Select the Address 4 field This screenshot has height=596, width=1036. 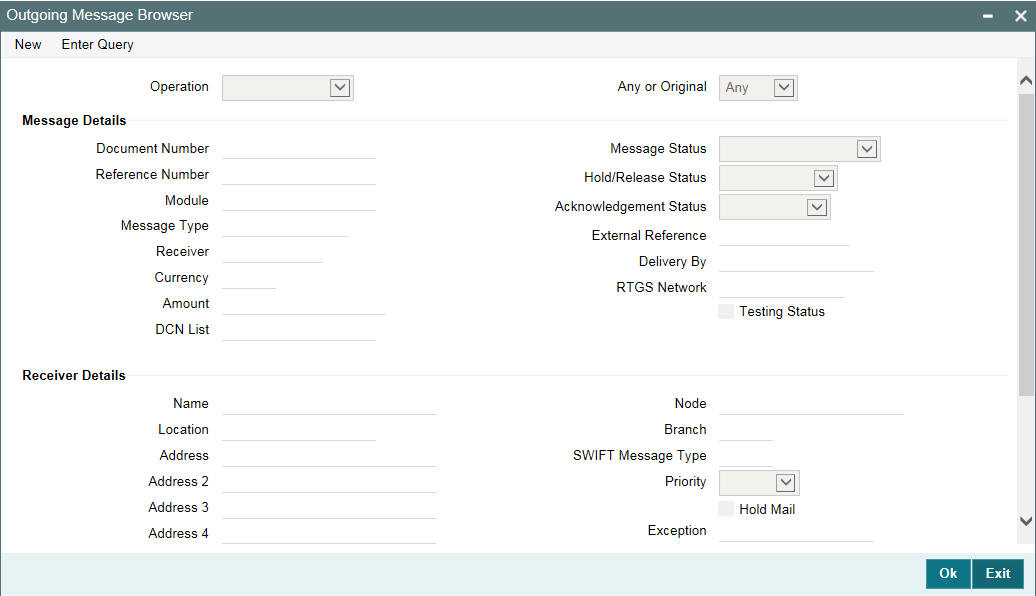(x=329, y=534)
